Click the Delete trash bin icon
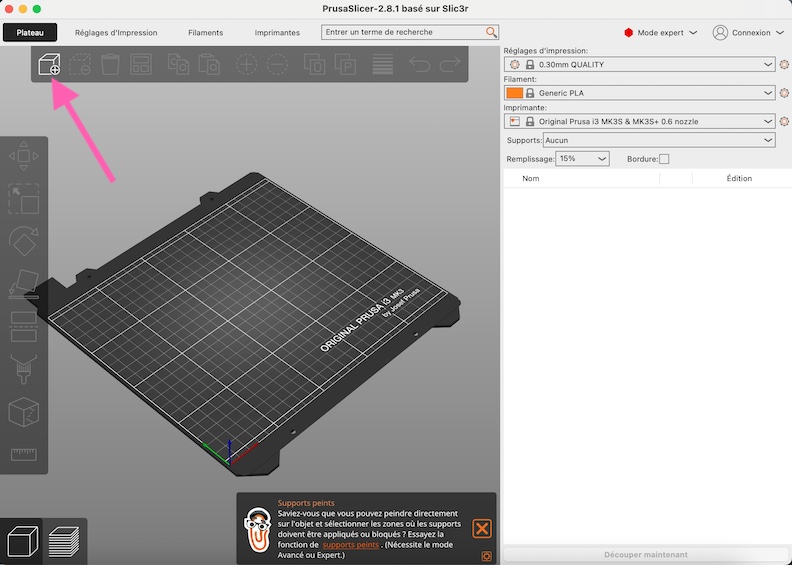This screenshot has width=792, height=565. [x=110, y=64]
